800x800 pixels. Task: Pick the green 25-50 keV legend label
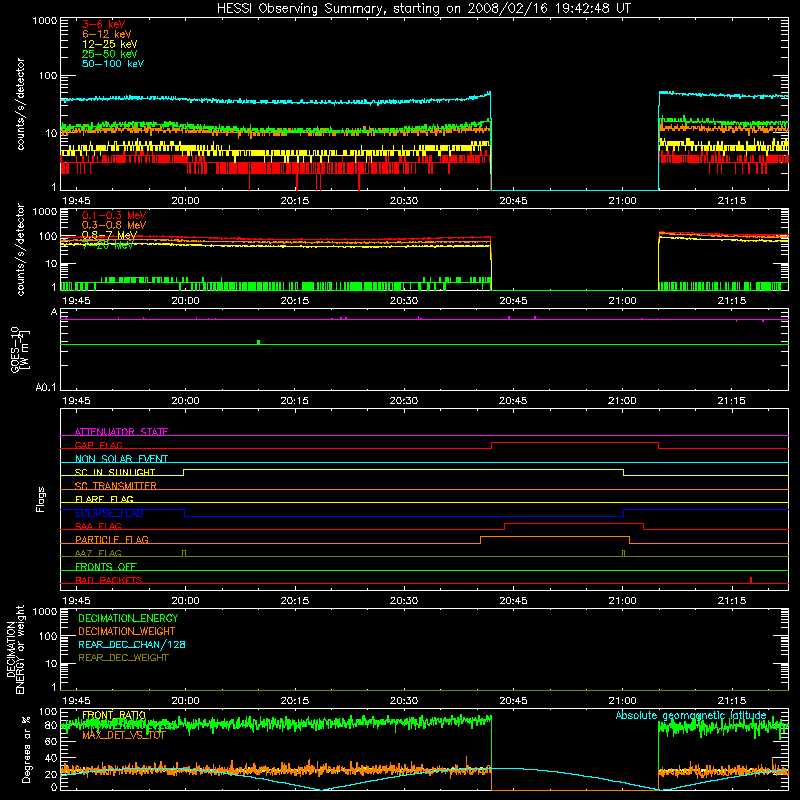pos(110,54)
